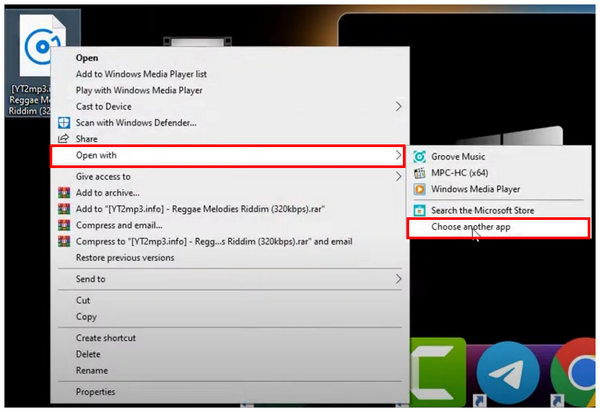Screen dimensions: 600x412
Task: Select Cast to Device entry
Action: coord(103,106)
